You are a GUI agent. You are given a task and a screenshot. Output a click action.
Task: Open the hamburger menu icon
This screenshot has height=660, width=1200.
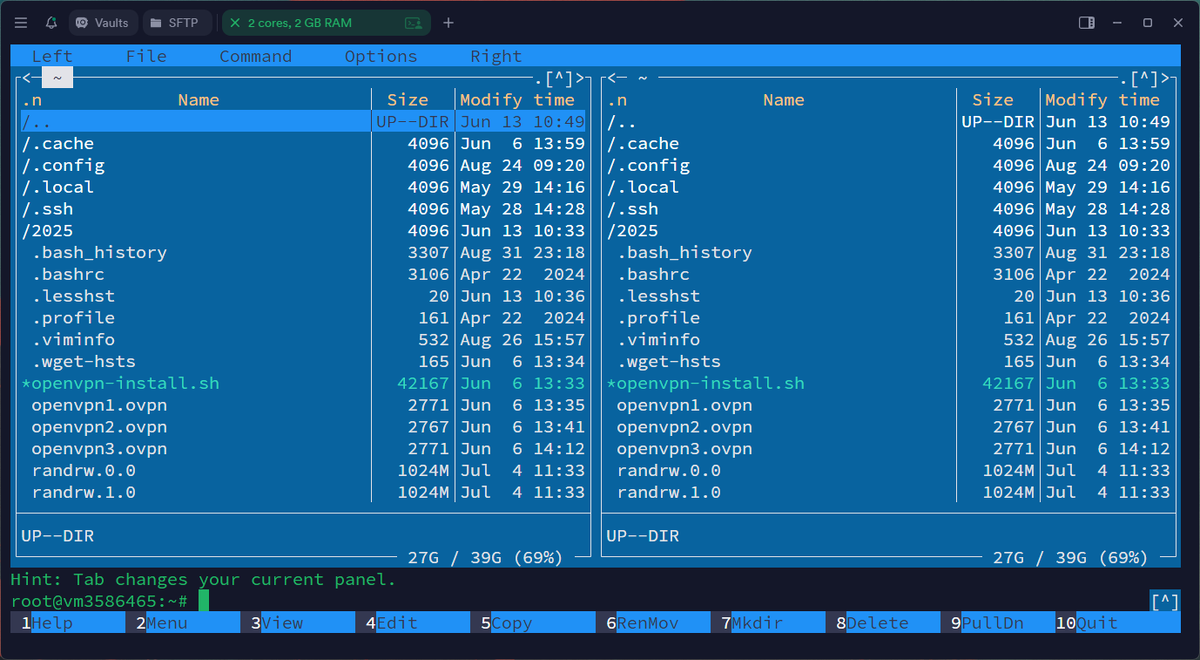tap(20, 22)
